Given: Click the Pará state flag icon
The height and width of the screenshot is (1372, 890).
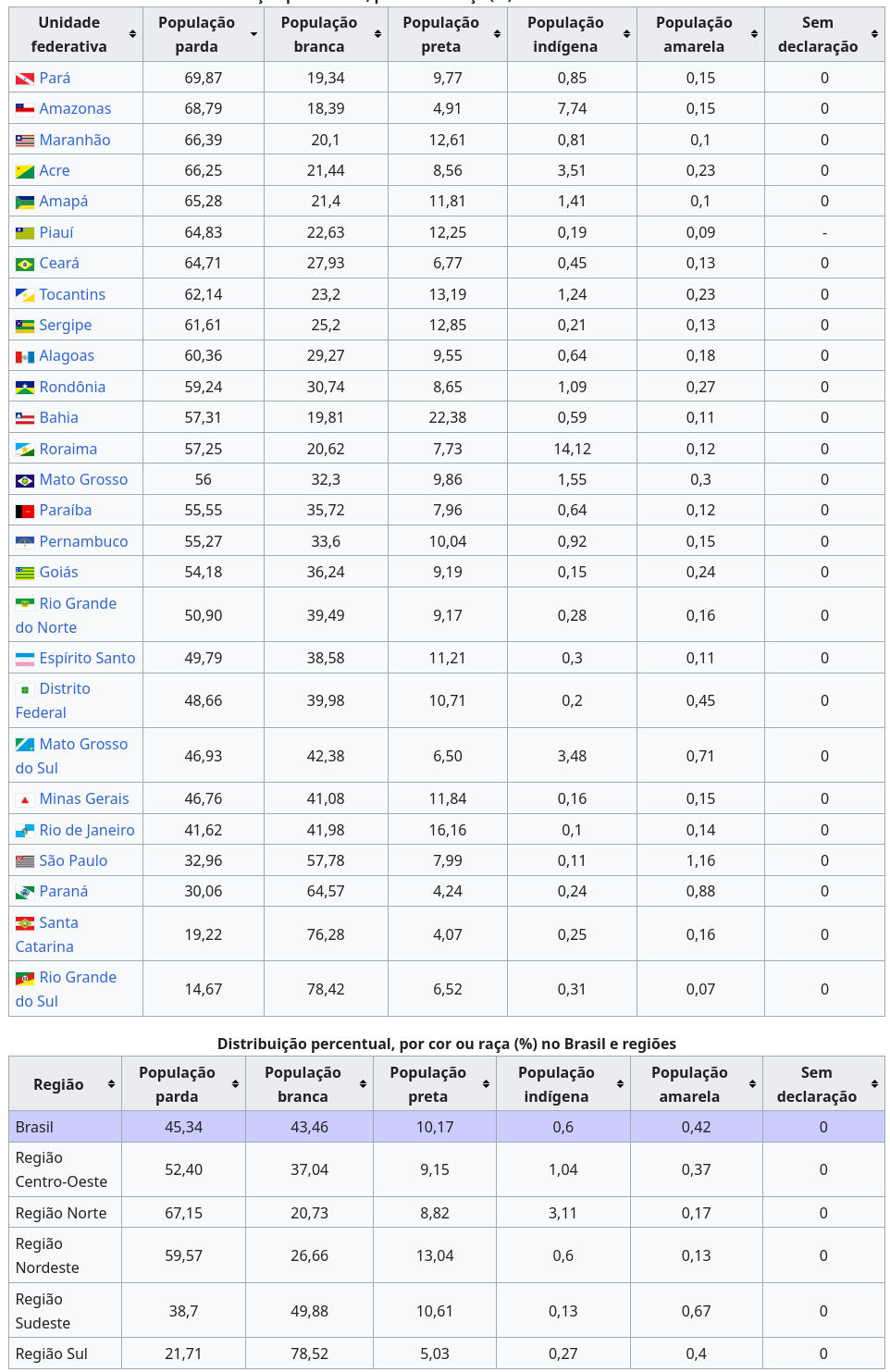Looking at the screenshot, I should pyautogui.click(x=25, y=79).
